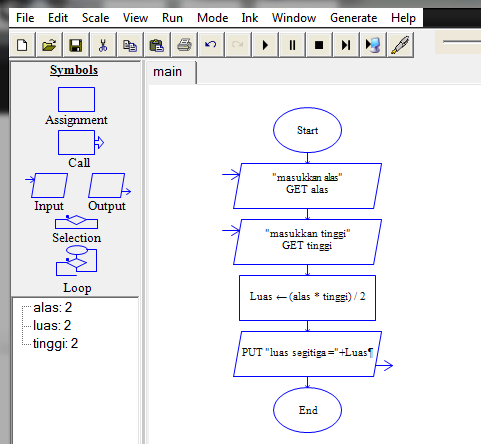Pause the flowchart execution
Screen dimensions: 481x444
point(292,45)
